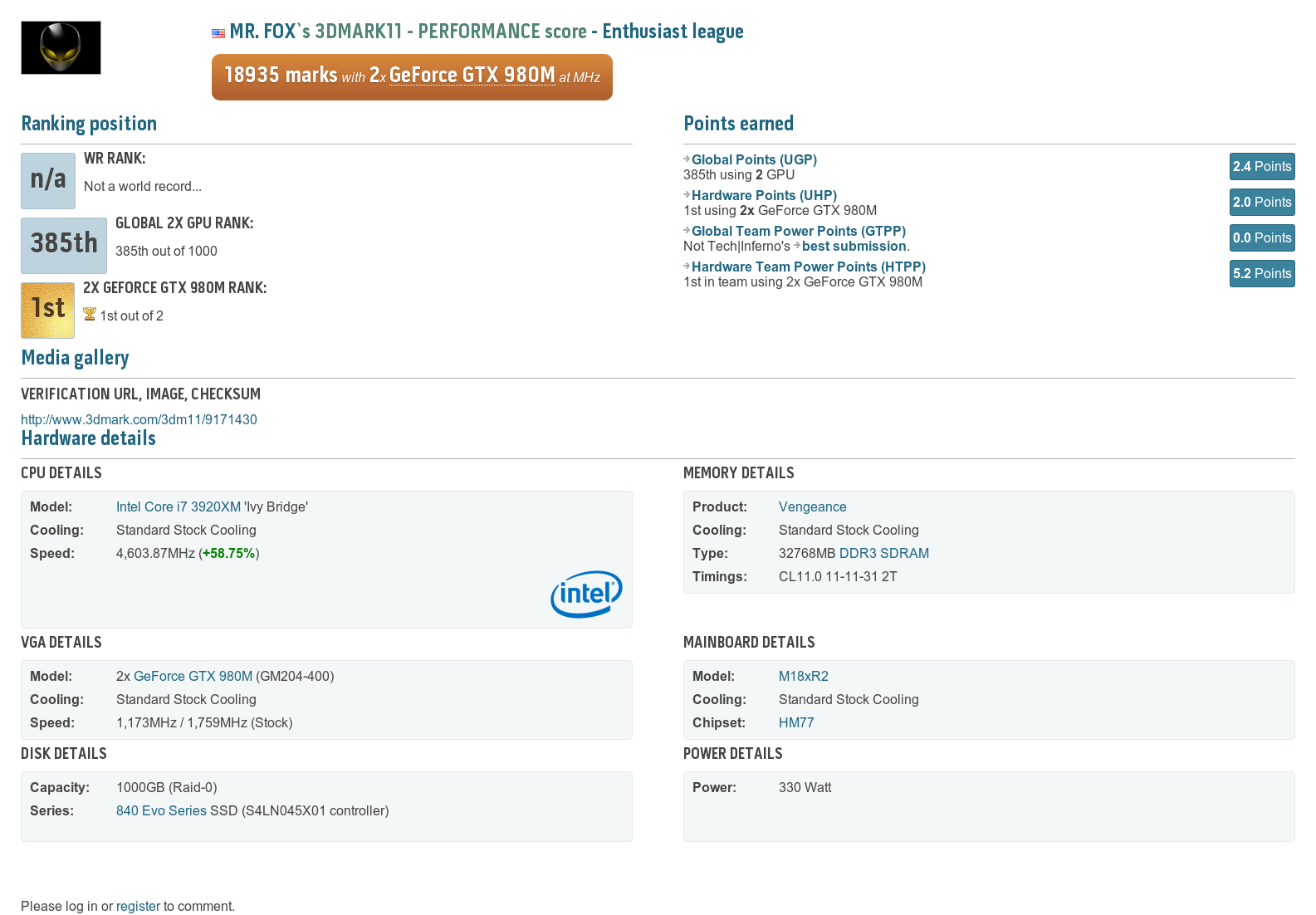Screen dimensions: 1316x915
Task: Open the 840 Evo Series disk link
Action: coord(161,810)
